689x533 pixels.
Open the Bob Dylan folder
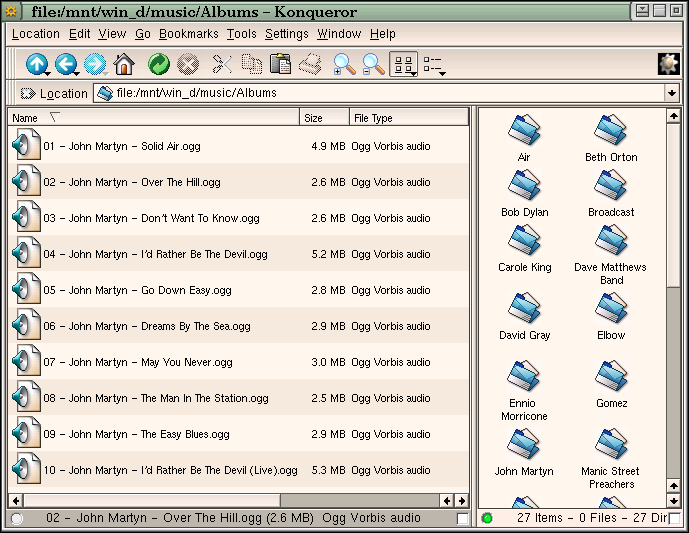coord(524,192)
